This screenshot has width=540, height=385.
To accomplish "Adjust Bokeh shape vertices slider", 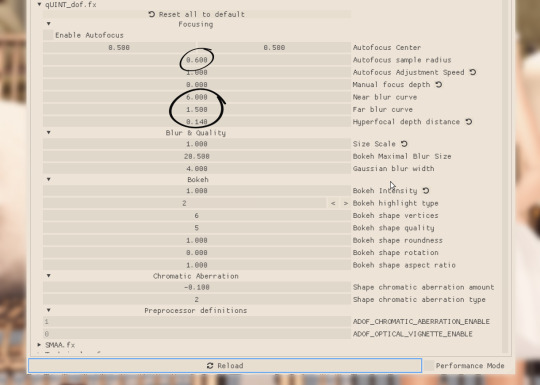I will (197, 216).
